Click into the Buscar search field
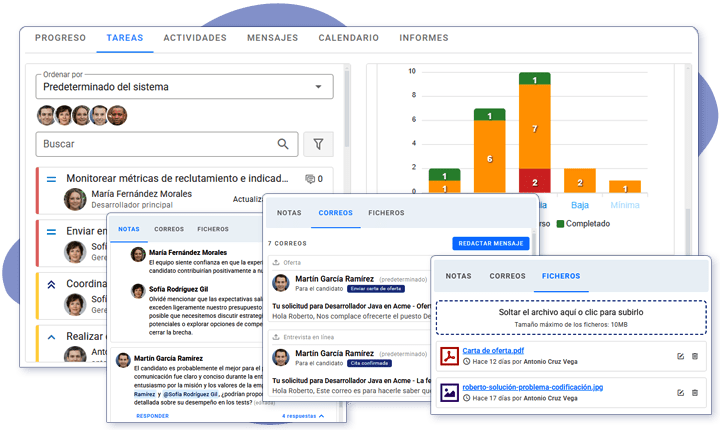 coord(160,145)
